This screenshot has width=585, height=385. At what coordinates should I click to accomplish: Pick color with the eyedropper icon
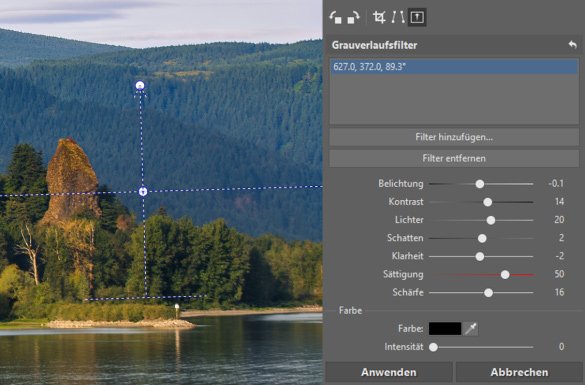coord(471,329)
